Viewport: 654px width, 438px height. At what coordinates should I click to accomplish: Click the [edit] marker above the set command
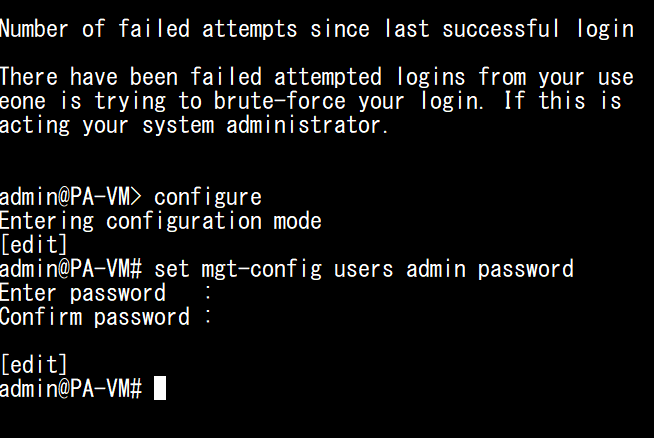pos(34,244)
